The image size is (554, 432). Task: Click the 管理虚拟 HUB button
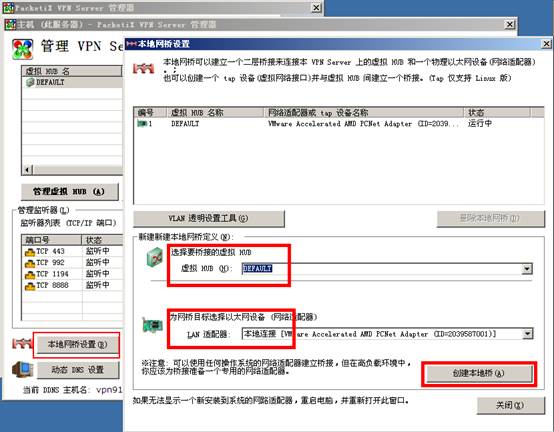point(70,191)
